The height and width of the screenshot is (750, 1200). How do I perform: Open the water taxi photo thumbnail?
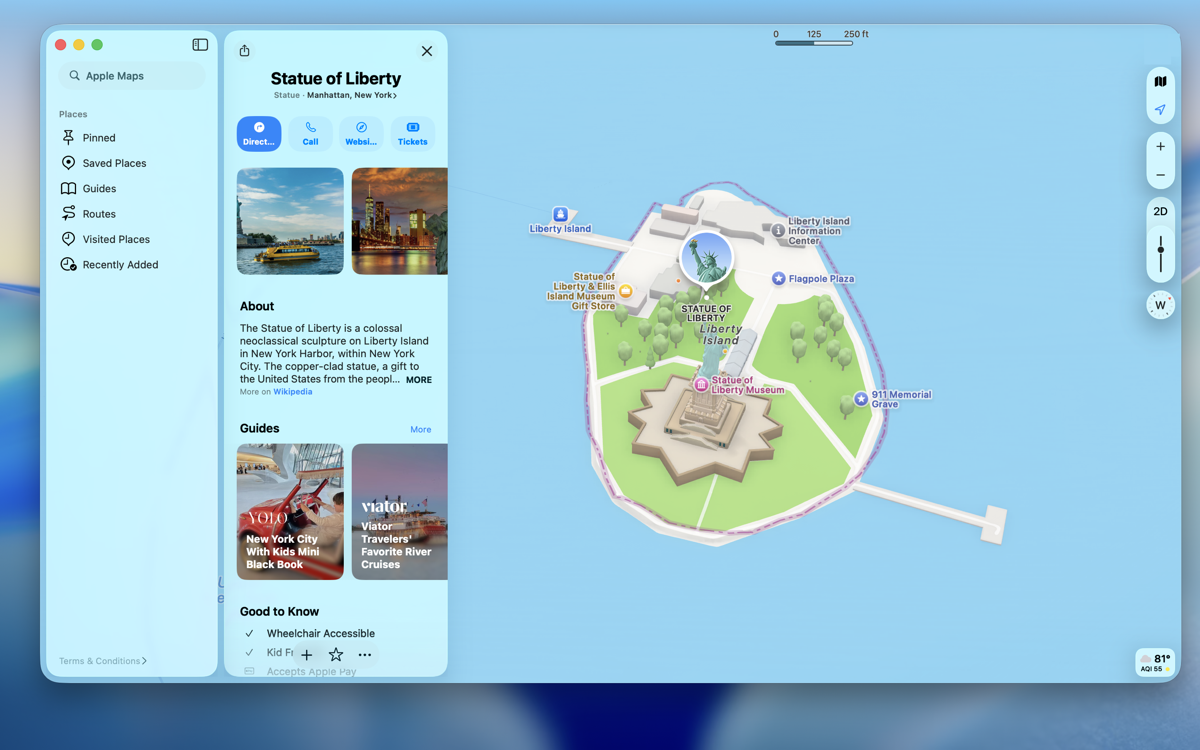point(290,221)
